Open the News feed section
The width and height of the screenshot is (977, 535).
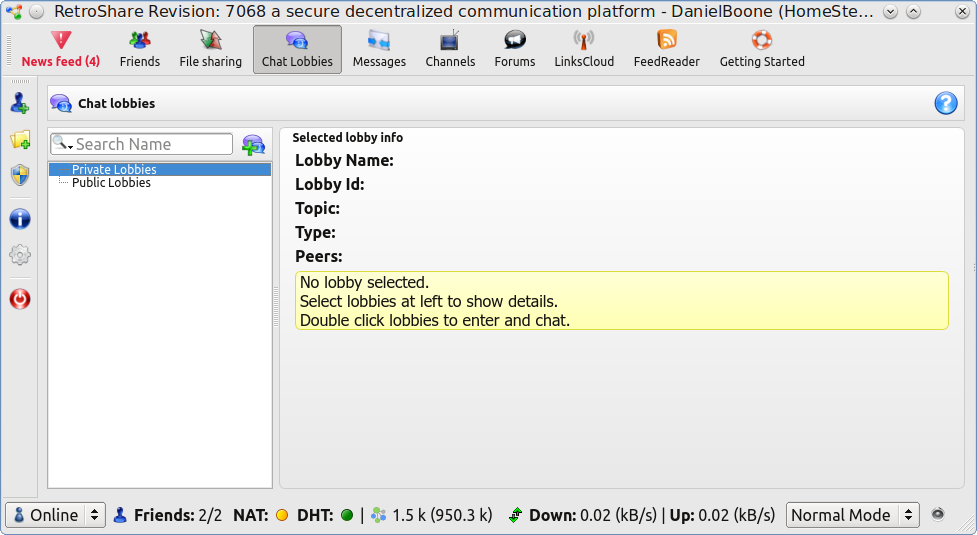61,49
